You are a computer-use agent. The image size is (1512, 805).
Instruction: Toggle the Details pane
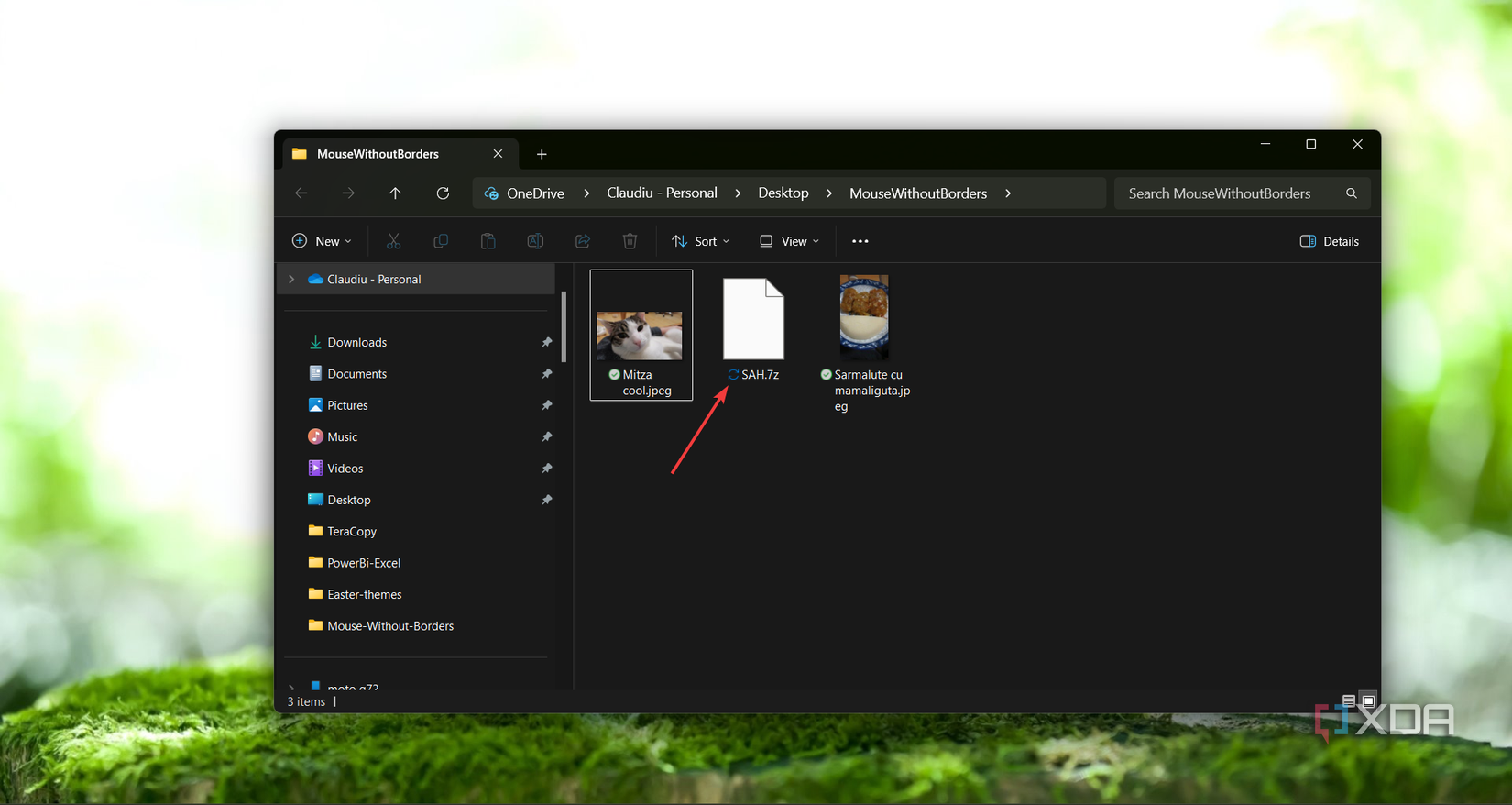click(x=1329, y=241)
